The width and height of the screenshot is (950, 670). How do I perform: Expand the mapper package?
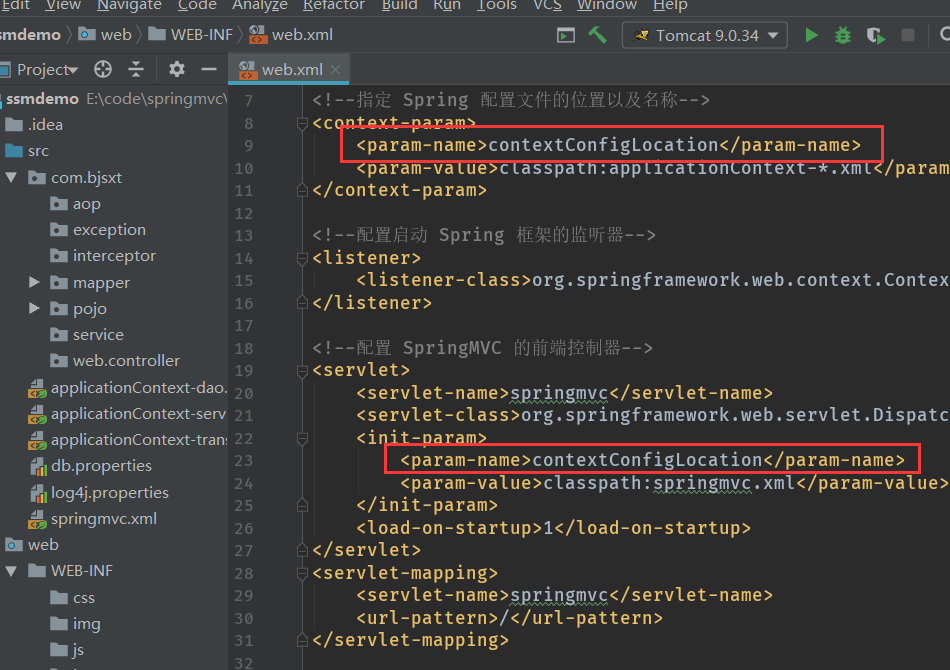click(34, 282)
